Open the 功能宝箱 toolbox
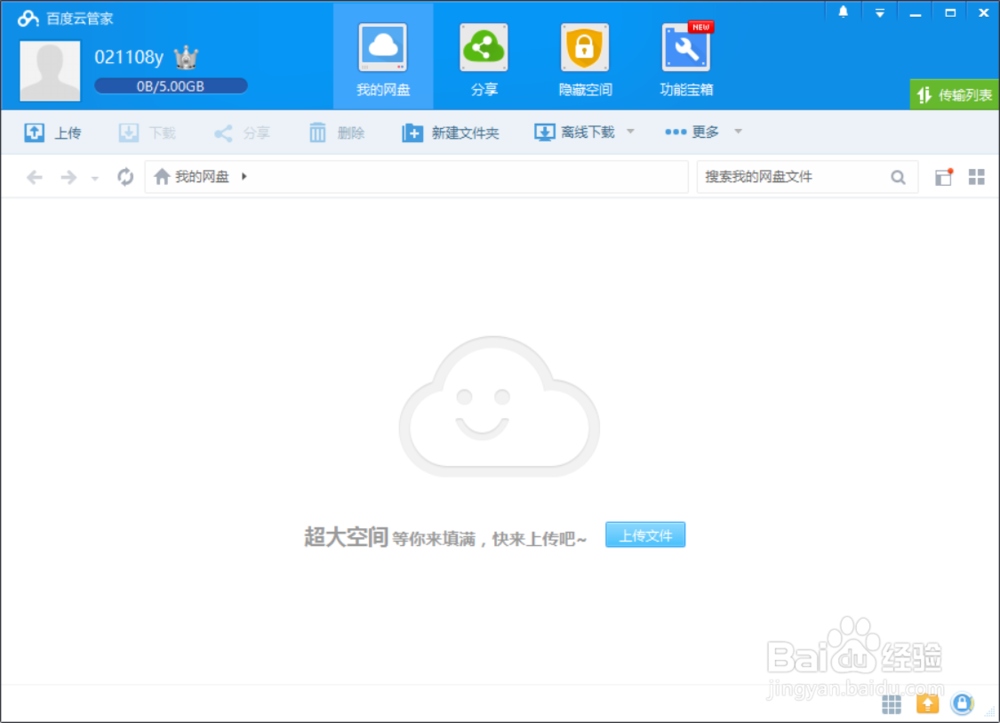 (x=686, y=57)
